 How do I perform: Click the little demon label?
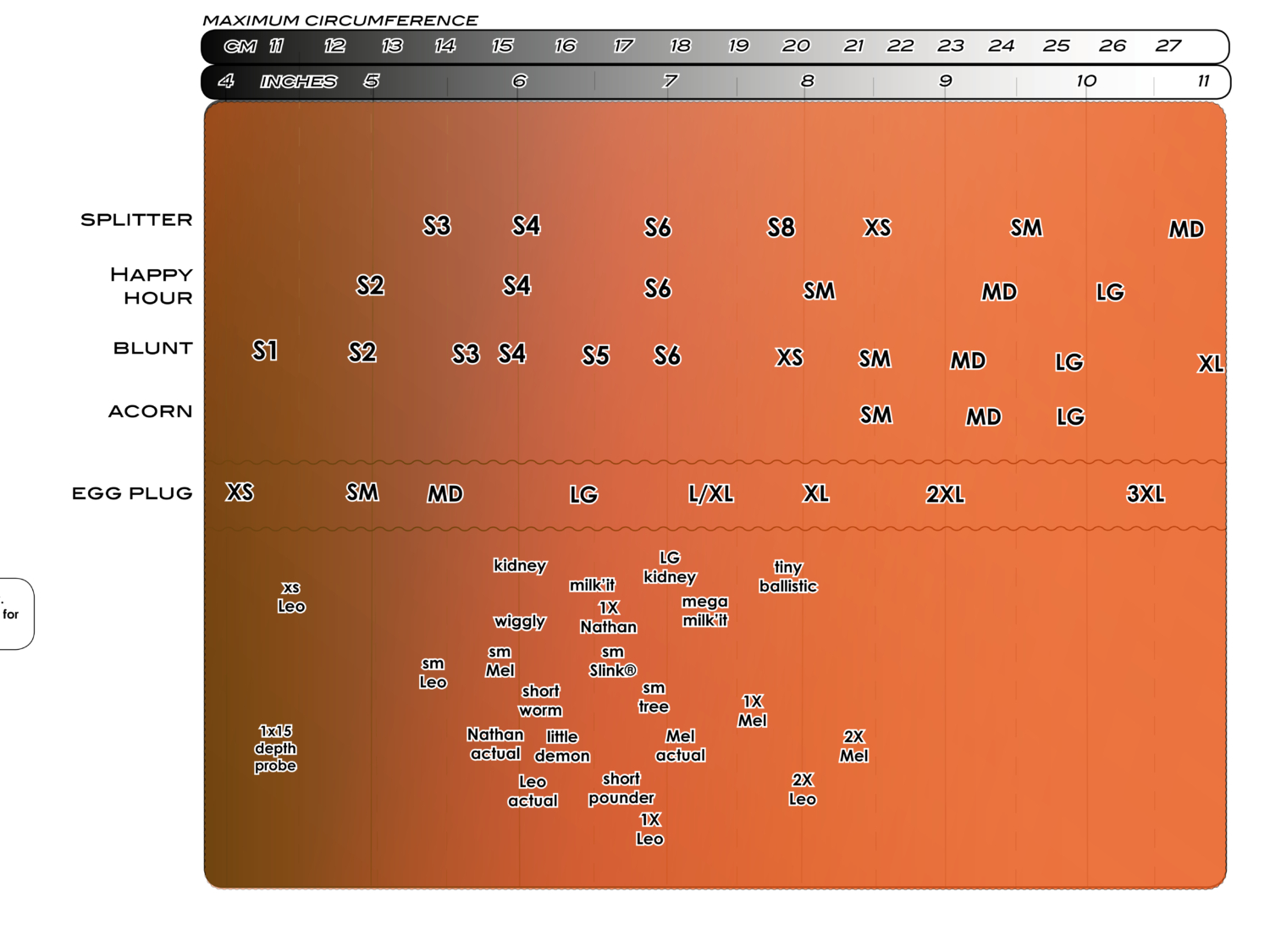tap(562, 746)
